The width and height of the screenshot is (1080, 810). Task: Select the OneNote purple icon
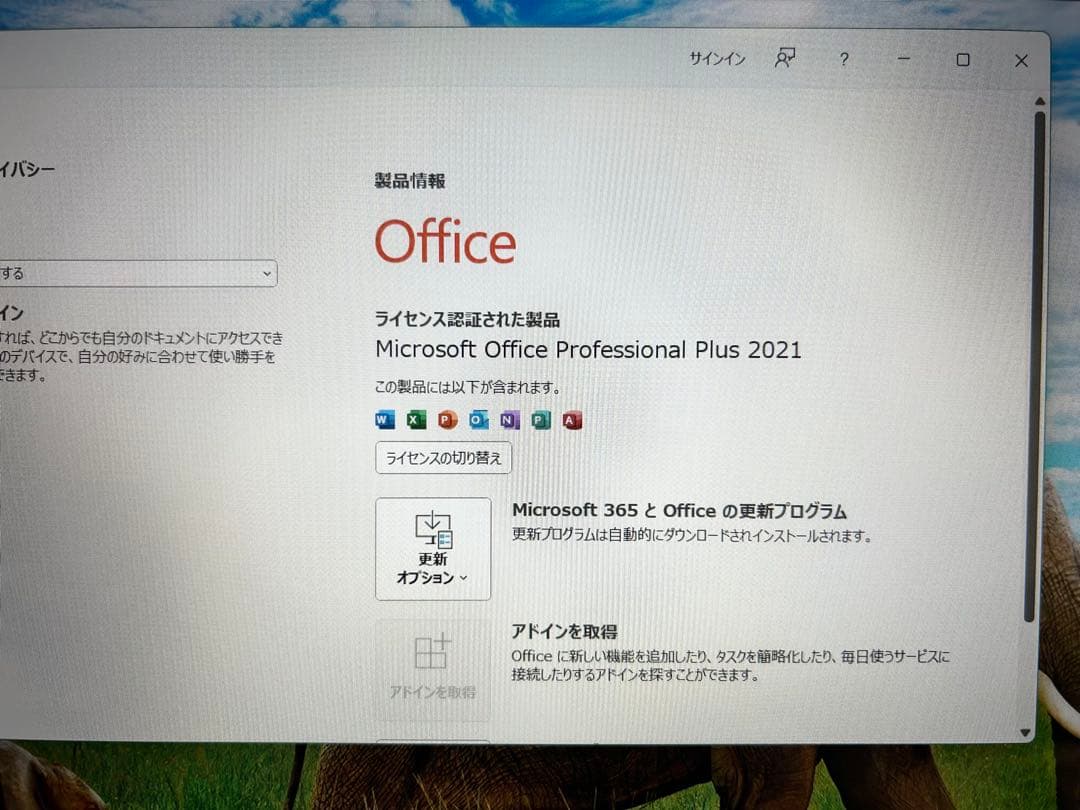coord(509,420)
